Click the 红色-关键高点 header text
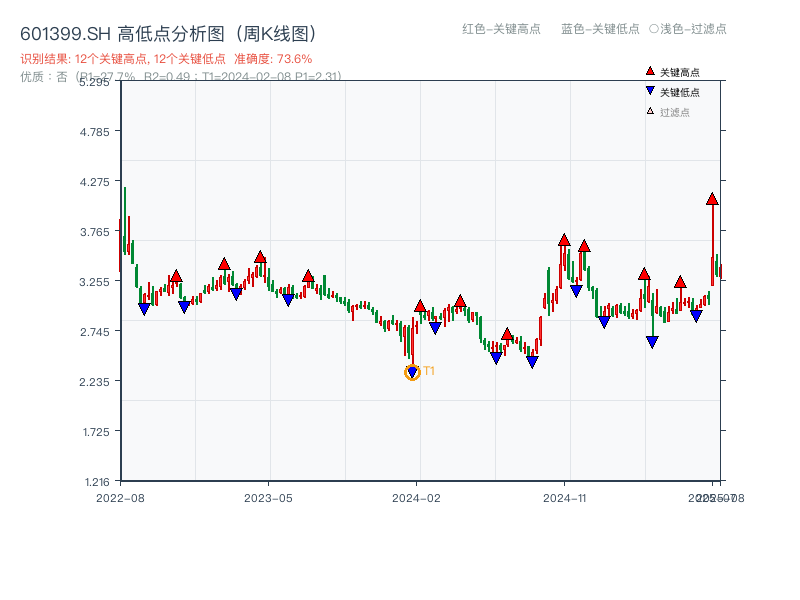800x600 pixels. pyautogui.click(x=500, y=29)
